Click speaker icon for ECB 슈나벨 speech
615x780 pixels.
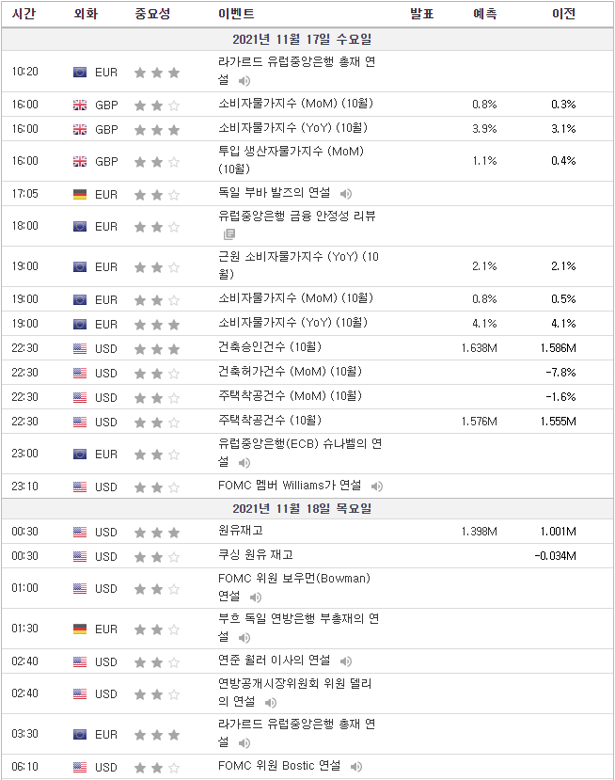pyautogui.click(x=244, y=463)
